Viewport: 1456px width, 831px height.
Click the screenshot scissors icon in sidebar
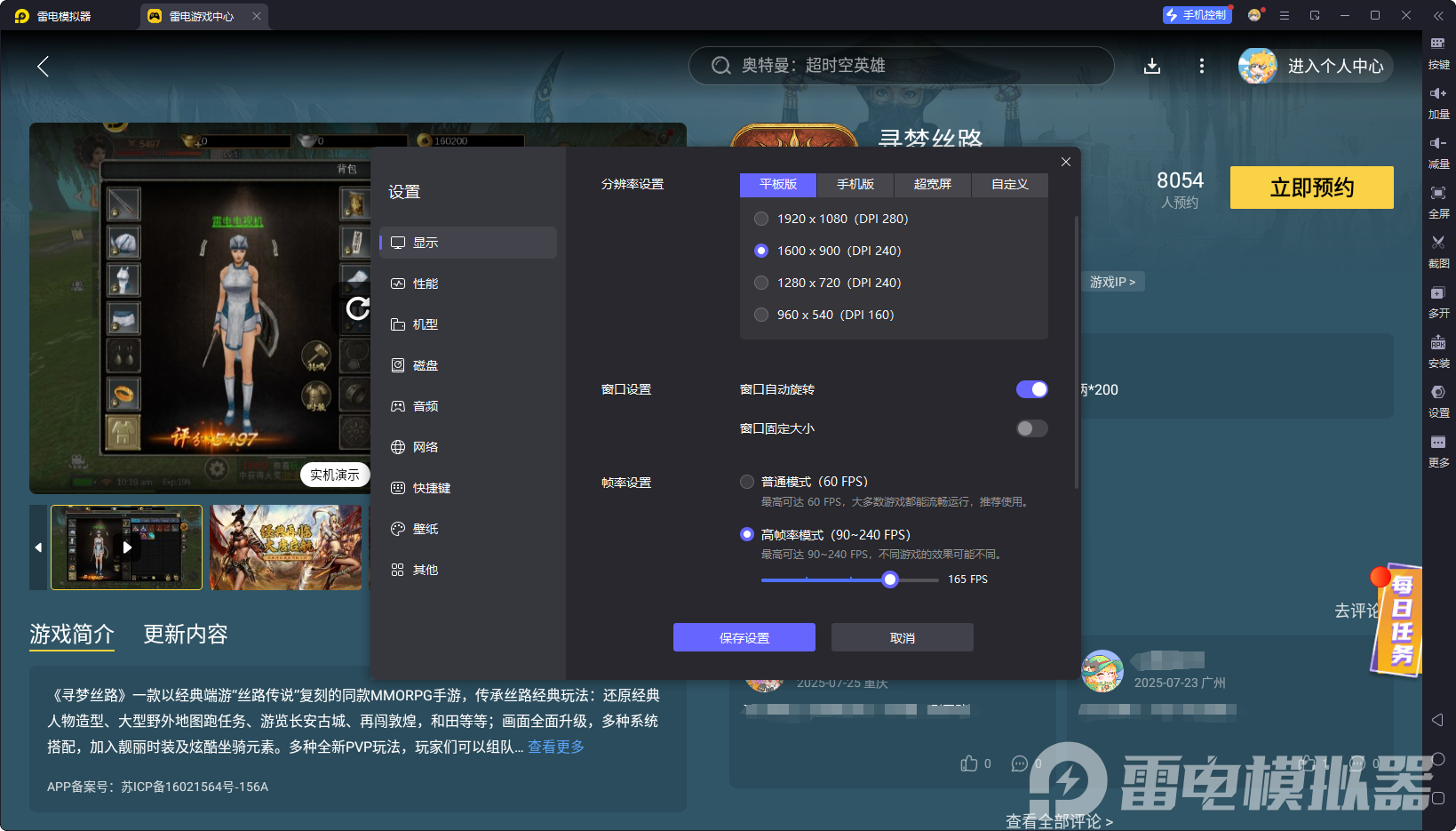point(1437,243)
